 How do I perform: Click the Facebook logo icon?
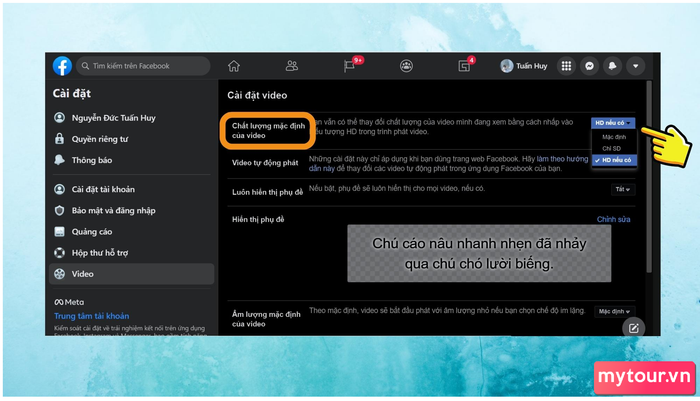(62, 66)
